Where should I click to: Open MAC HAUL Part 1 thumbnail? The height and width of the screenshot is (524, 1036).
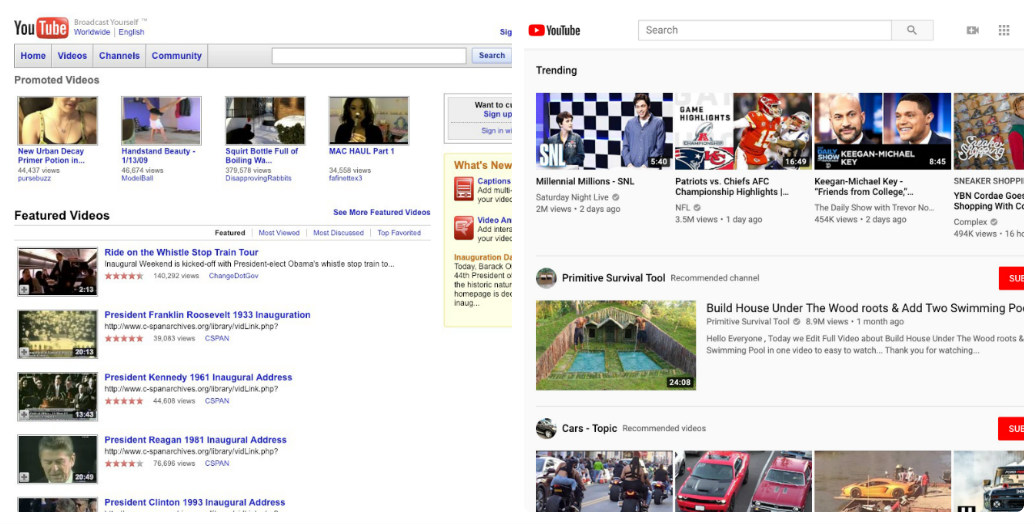click(x=369, y=121)
